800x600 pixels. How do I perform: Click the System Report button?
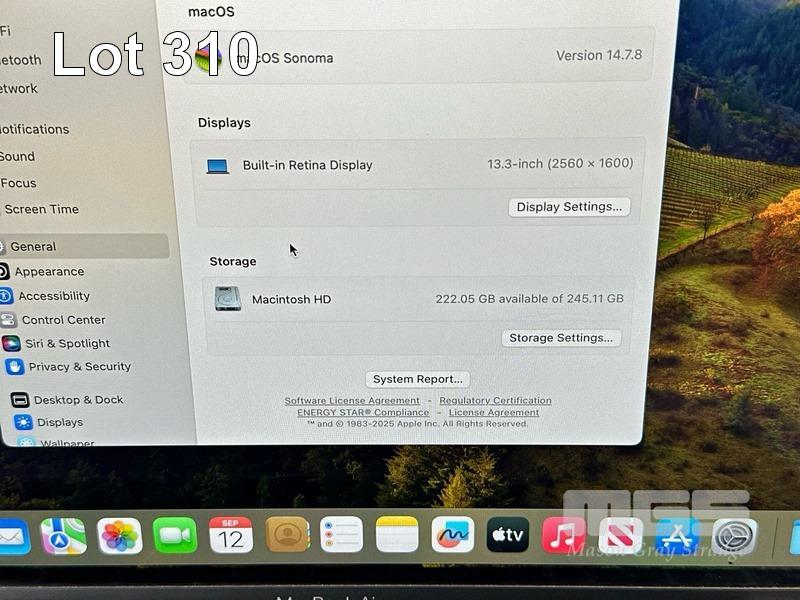[417, 379]
